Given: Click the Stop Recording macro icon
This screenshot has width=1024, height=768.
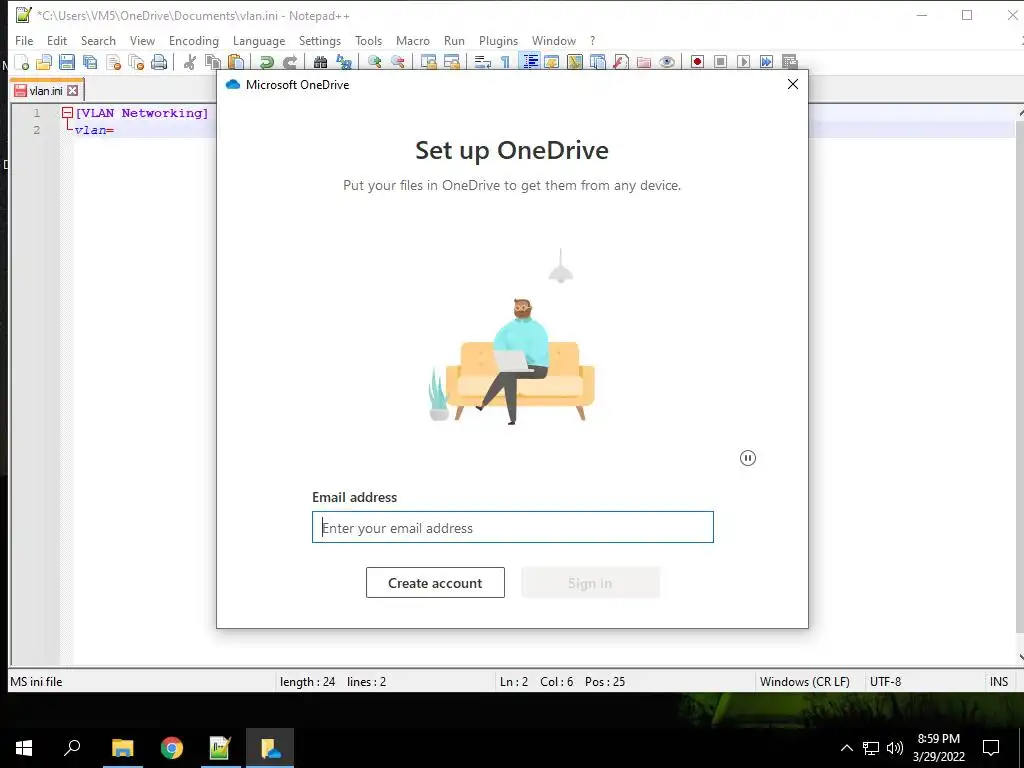Looking at the screenshot, I should point(720,62).
